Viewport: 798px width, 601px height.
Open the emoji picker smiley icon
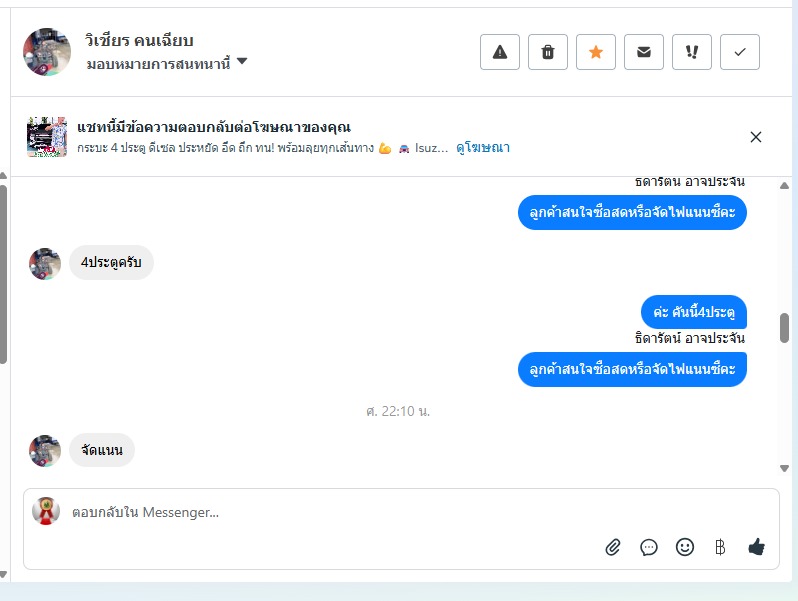click(x=685, y=547)
